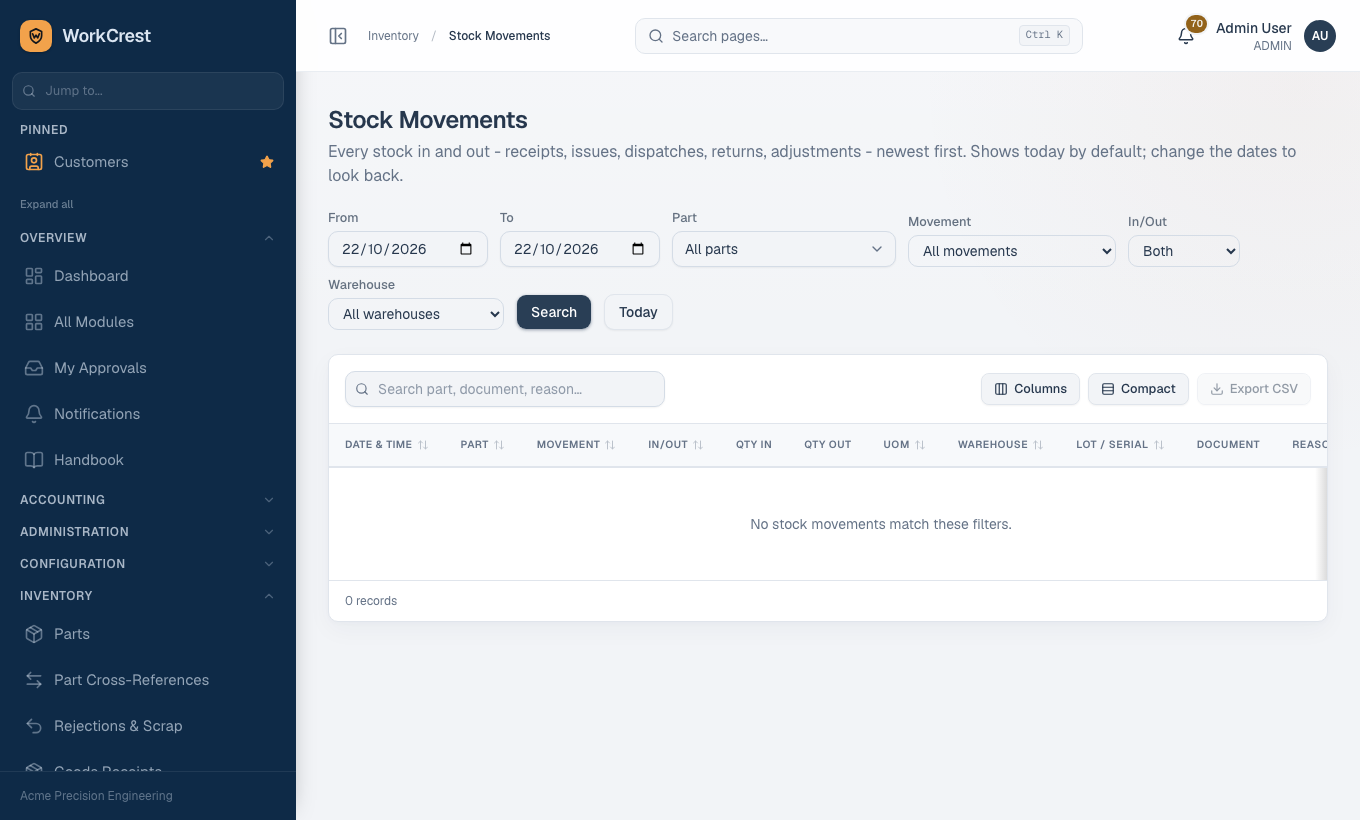Viewport: 1360px width, 820px height.
Task: Focus the Search part, document, reason field
Action: click(x=505, y=389)
